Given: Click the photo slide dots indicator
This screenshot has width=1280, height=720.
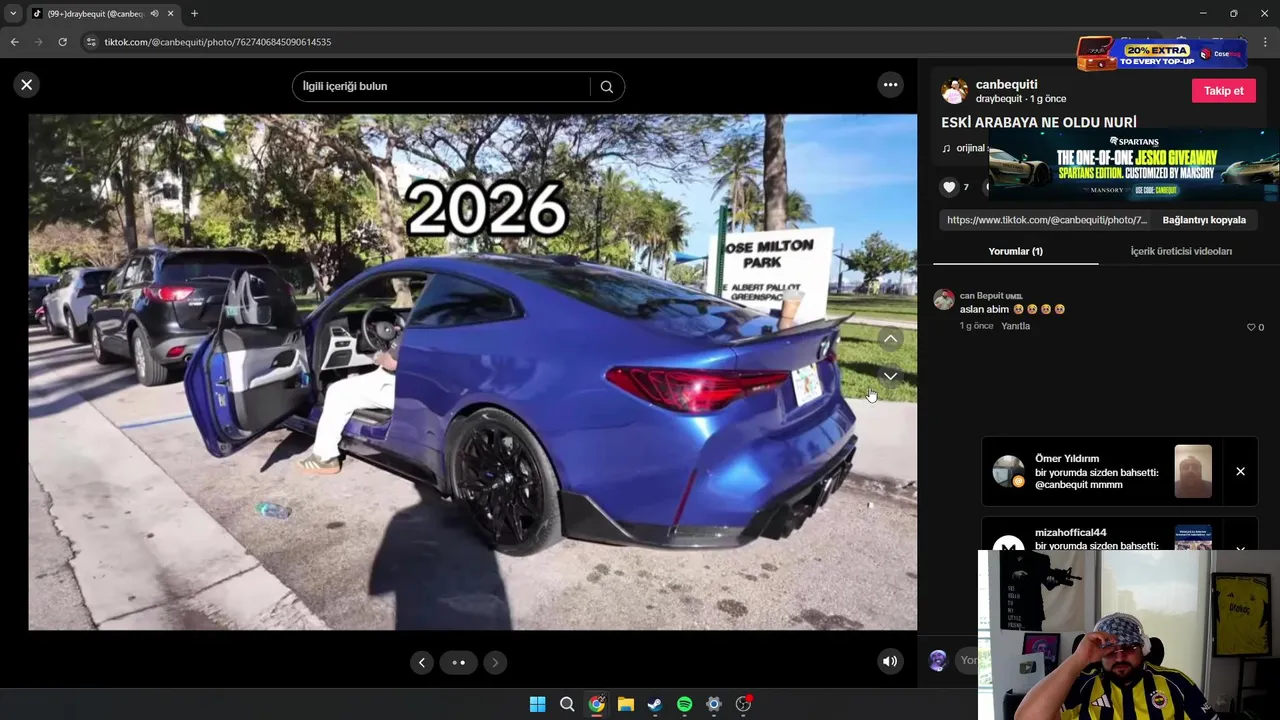Looking at the screenshot, I should pos(459,662).
